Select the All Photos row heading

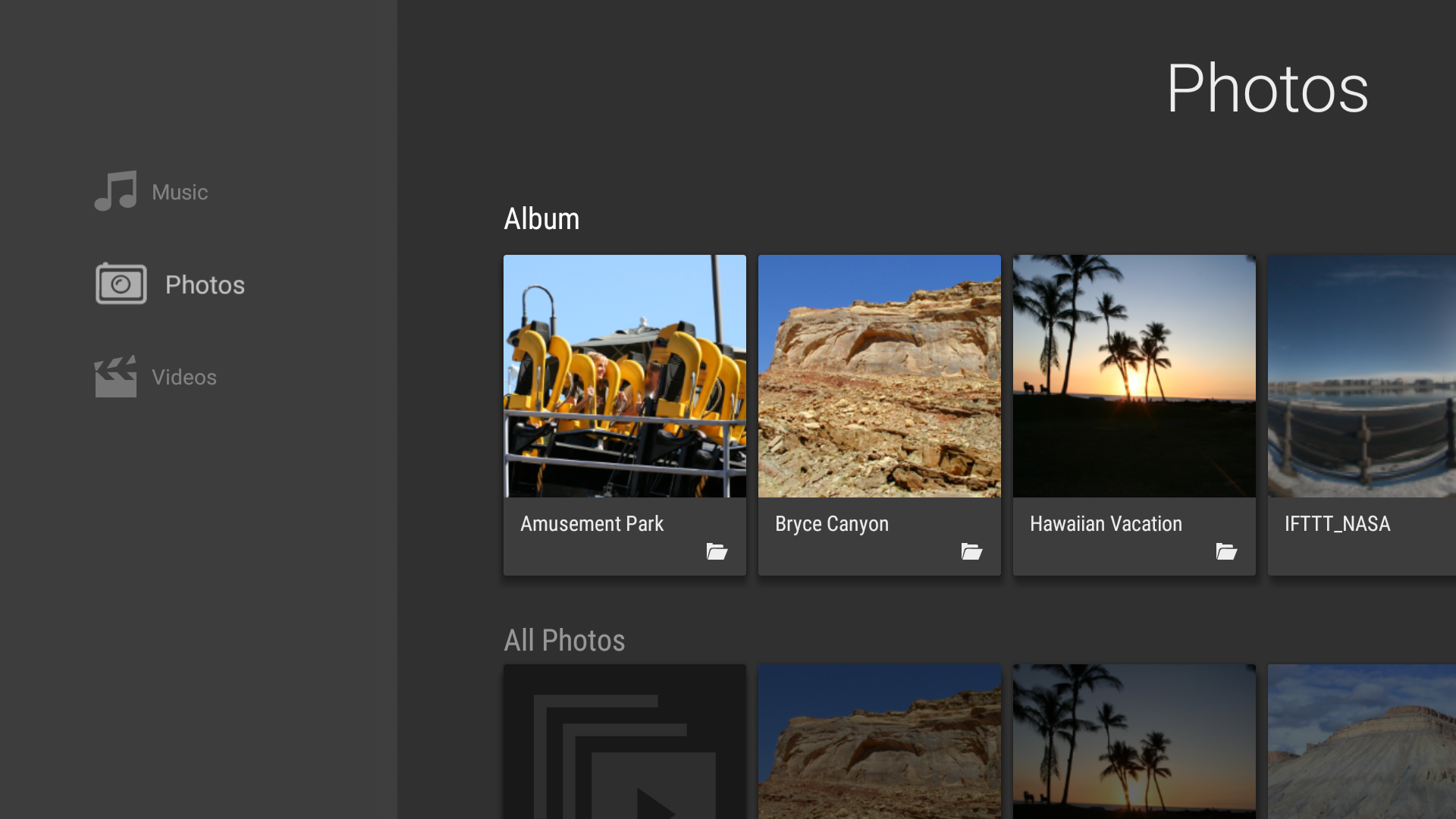564,641
